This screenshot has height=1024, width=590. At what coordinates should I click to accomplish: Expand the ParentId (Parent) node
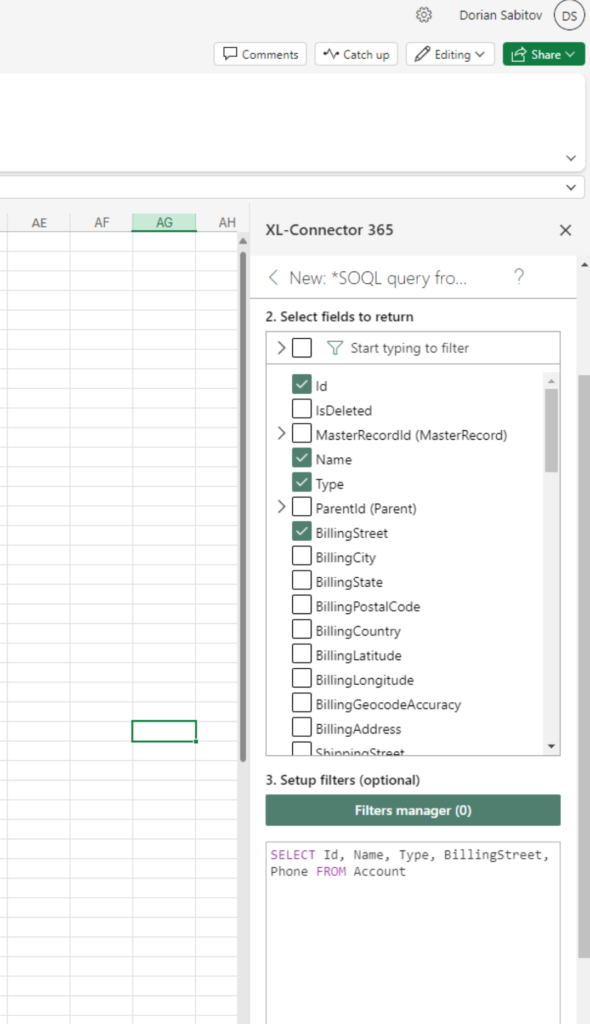[x=282, y=507]
